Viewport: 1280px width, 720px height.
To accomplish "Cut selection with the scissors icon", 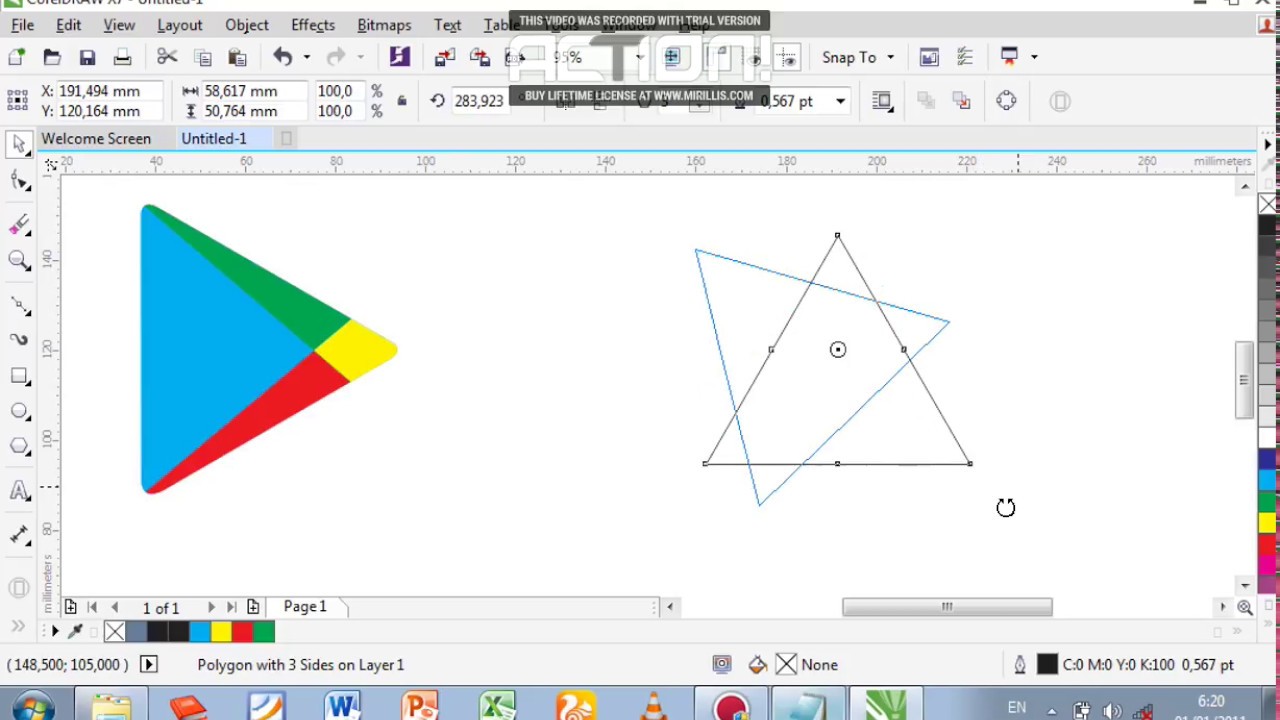I will pos(167,58).
